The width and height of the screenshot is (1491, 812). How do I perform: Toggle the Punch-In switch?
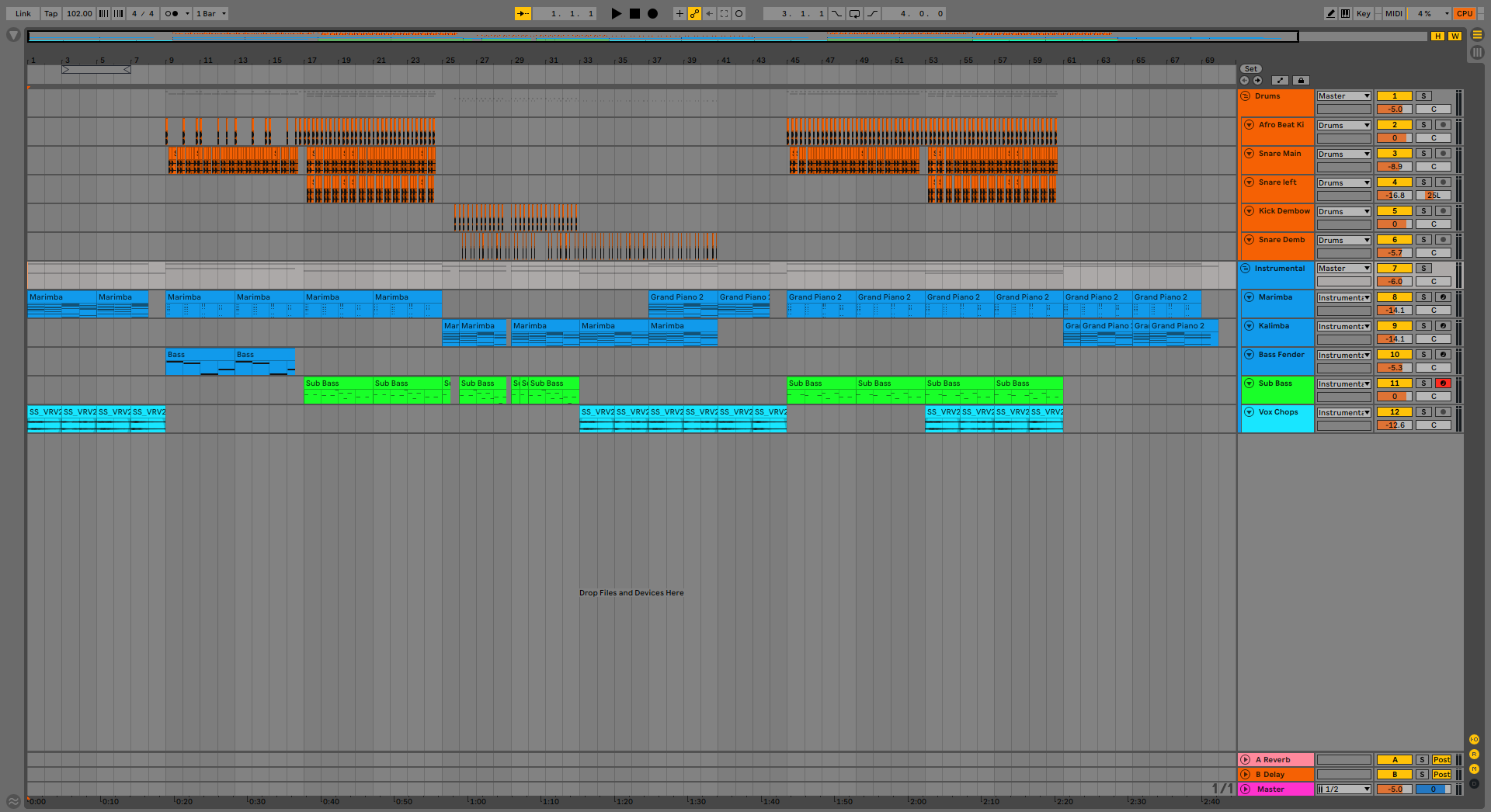click(x=836, y=13)
